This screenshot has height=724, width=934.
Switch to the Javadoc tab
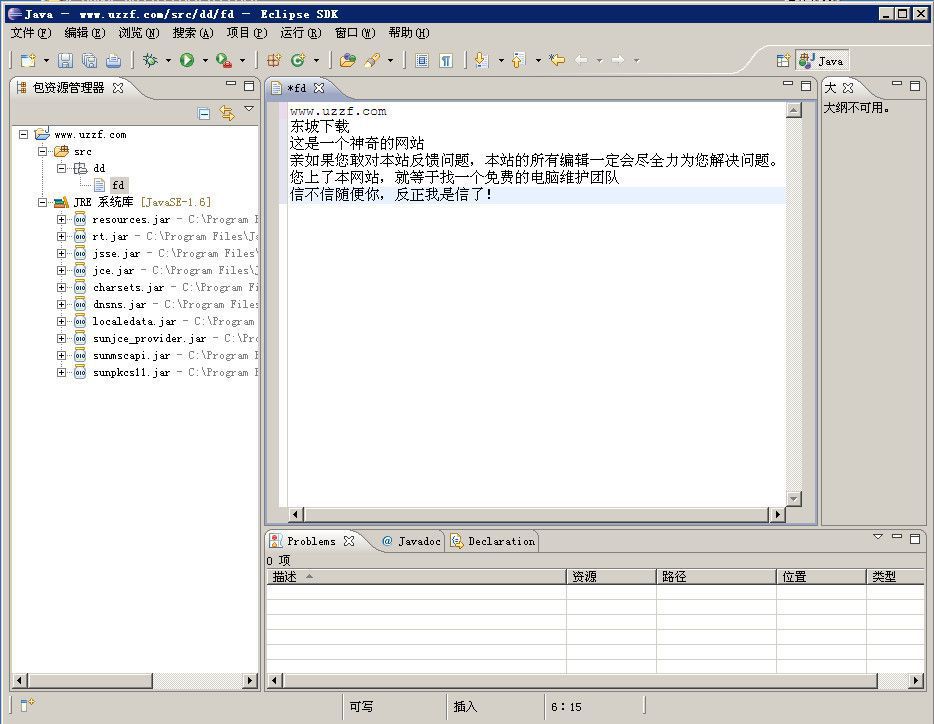412,541
